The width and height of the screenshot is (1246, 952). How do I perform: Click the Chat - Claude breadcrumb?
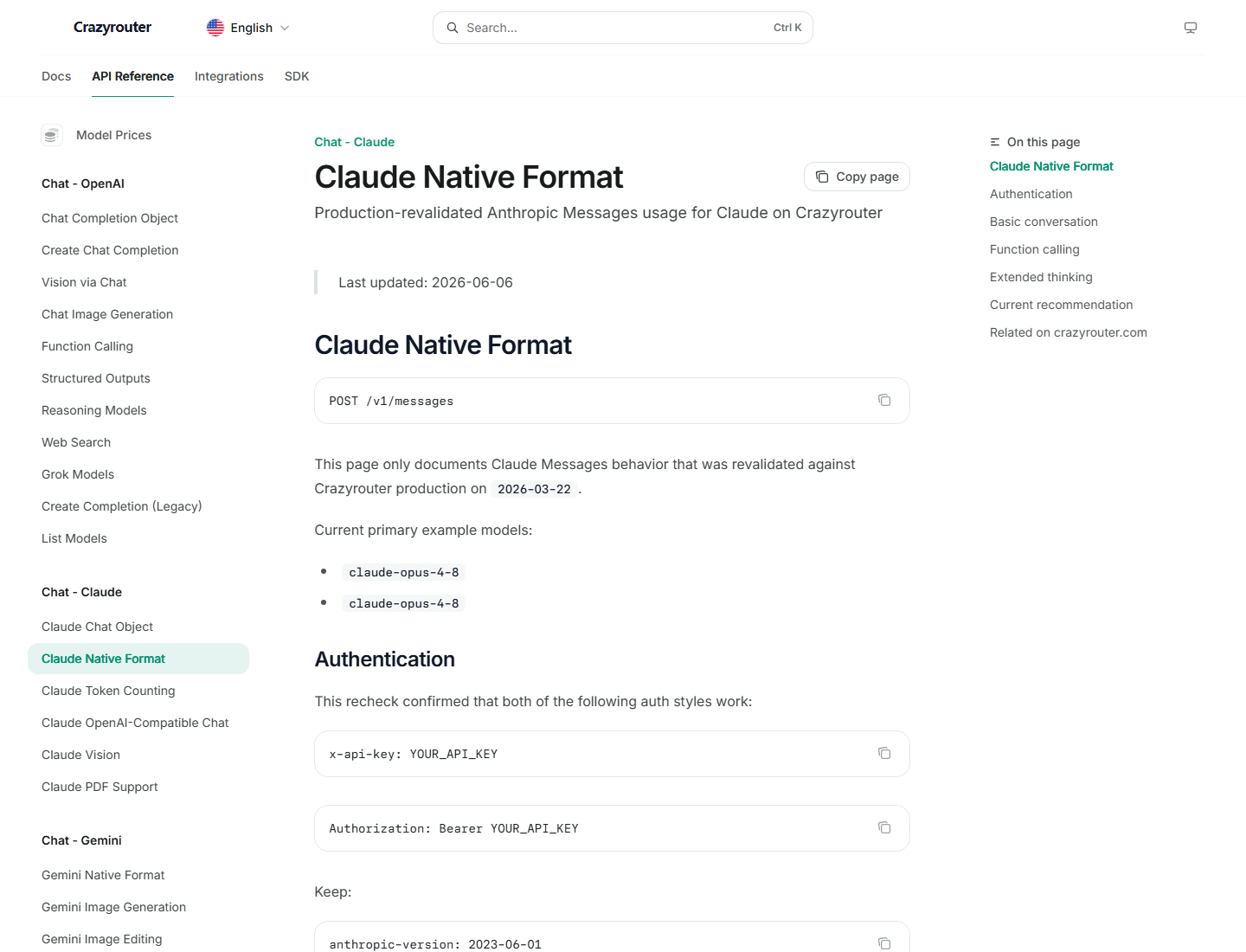point(355,142)
